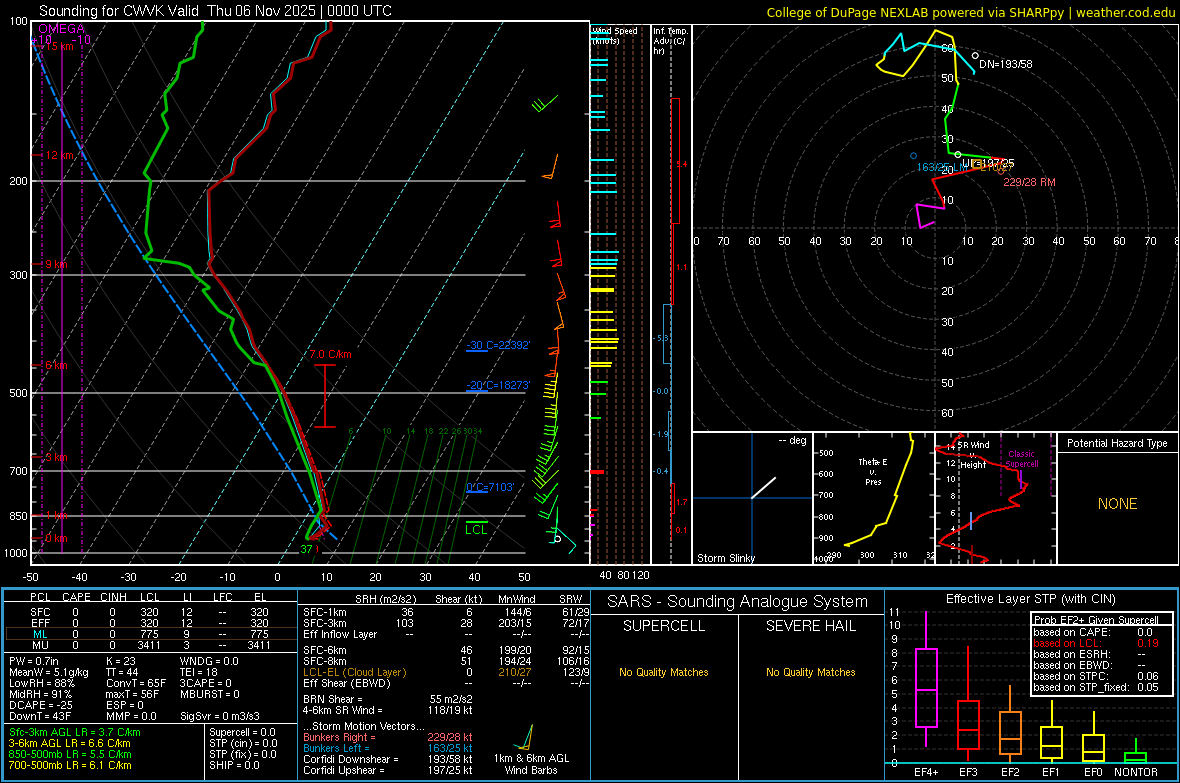Viewport: 1180px width, 783px height.
Task: Click 'No Quality Matches' under SUPERCELL
Action: (x=664, y=672)
